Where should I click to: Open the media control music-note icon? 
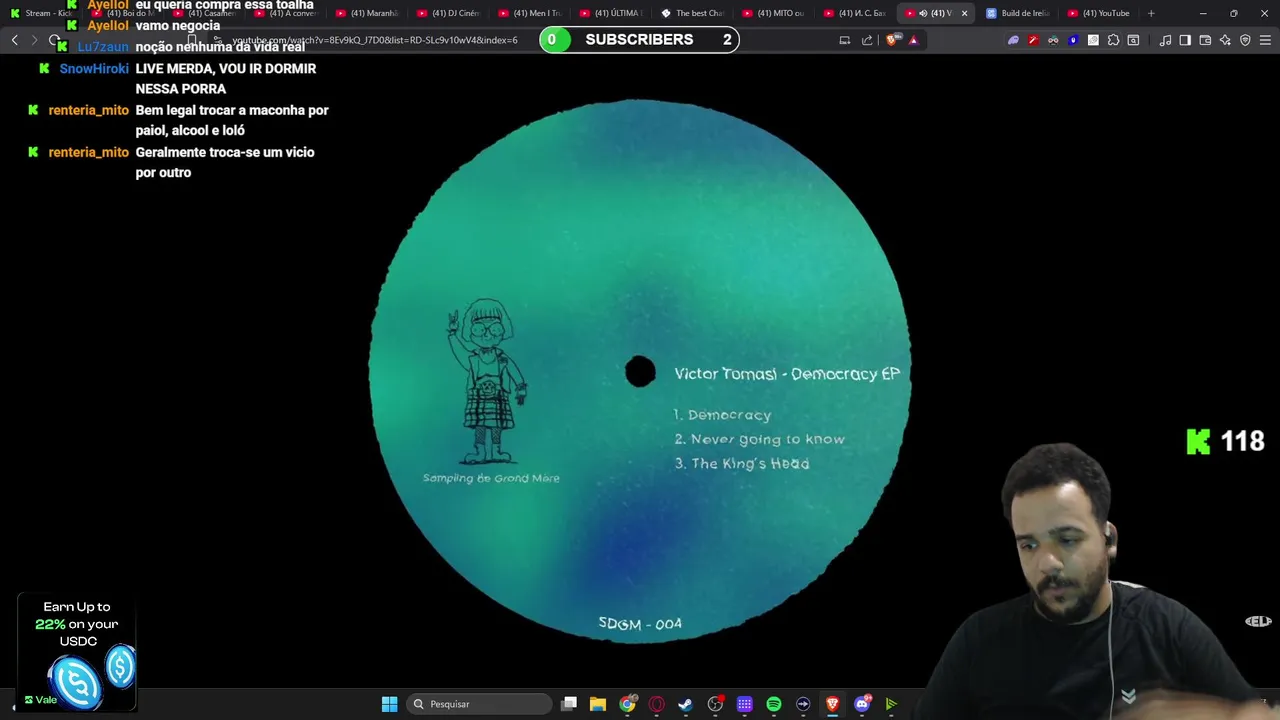(x=1165, y=40)
